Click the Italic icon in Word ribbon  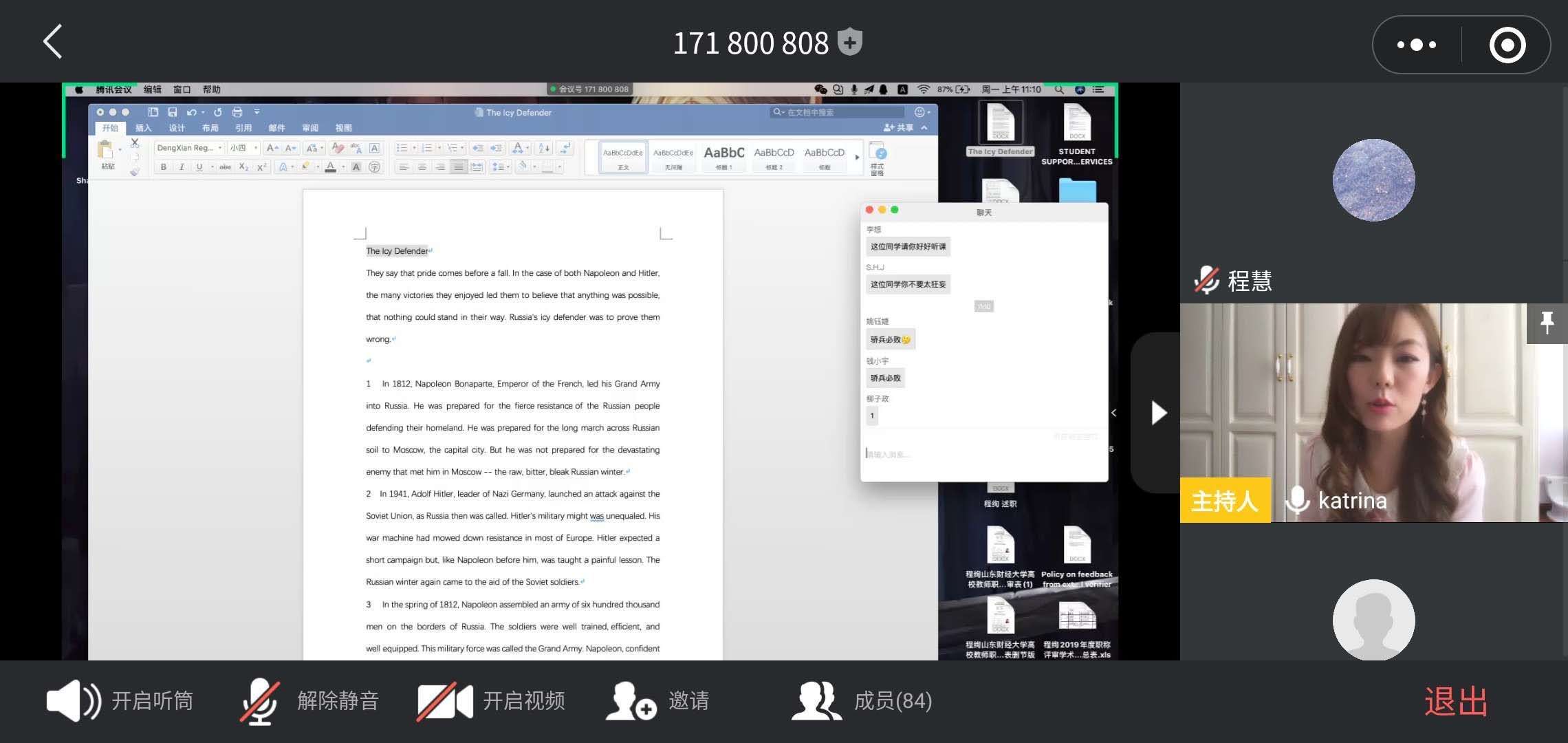click(182, 167)
